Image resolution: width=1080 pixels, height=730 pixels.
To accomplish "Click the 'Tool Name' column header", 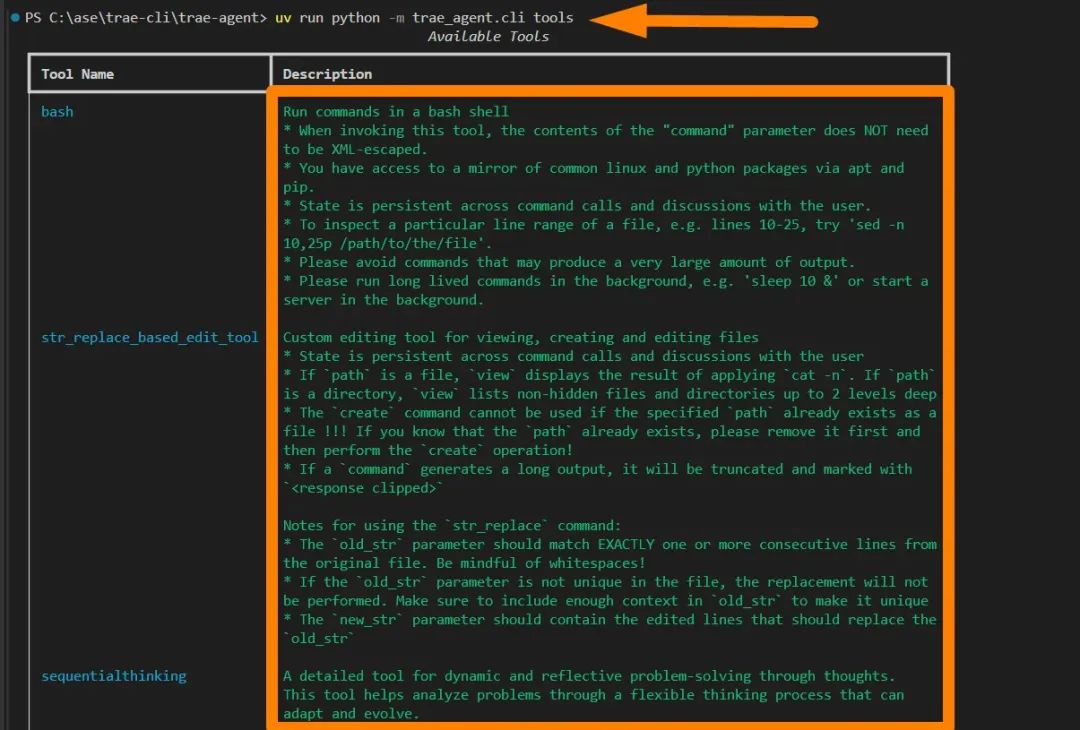I will point(77,74).
